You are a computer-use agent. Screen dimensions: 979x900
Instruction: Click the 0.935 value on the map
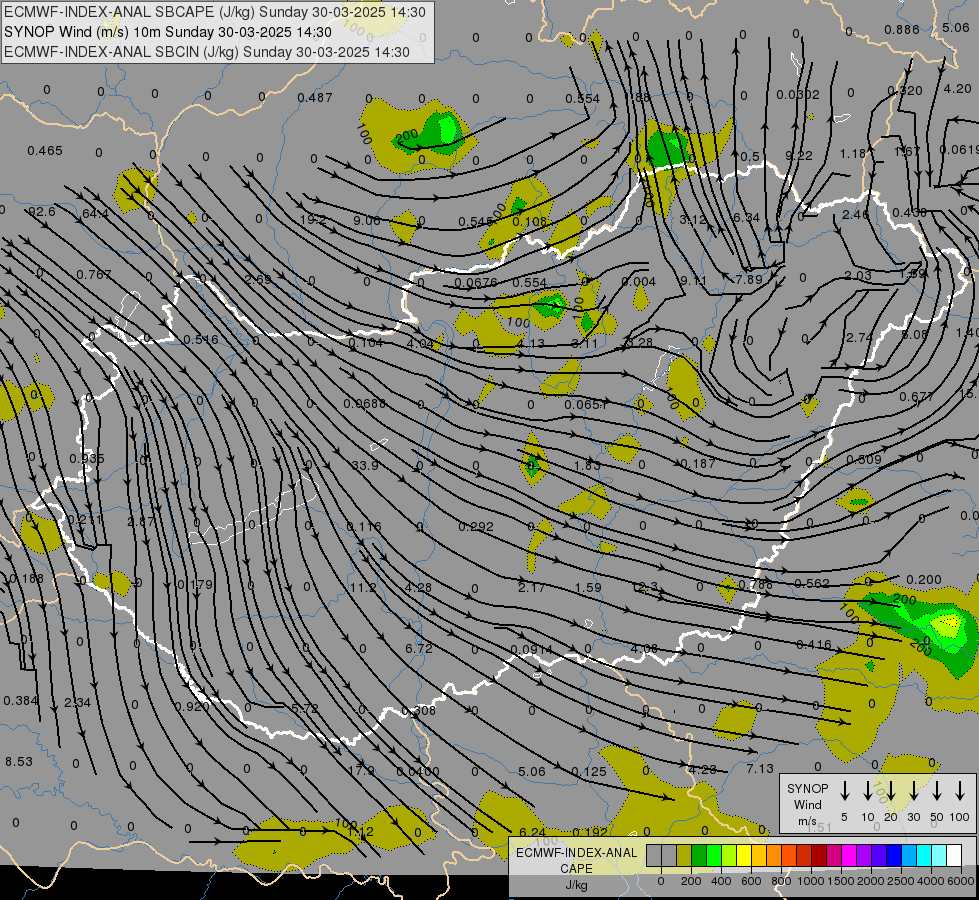click(87, 458)
